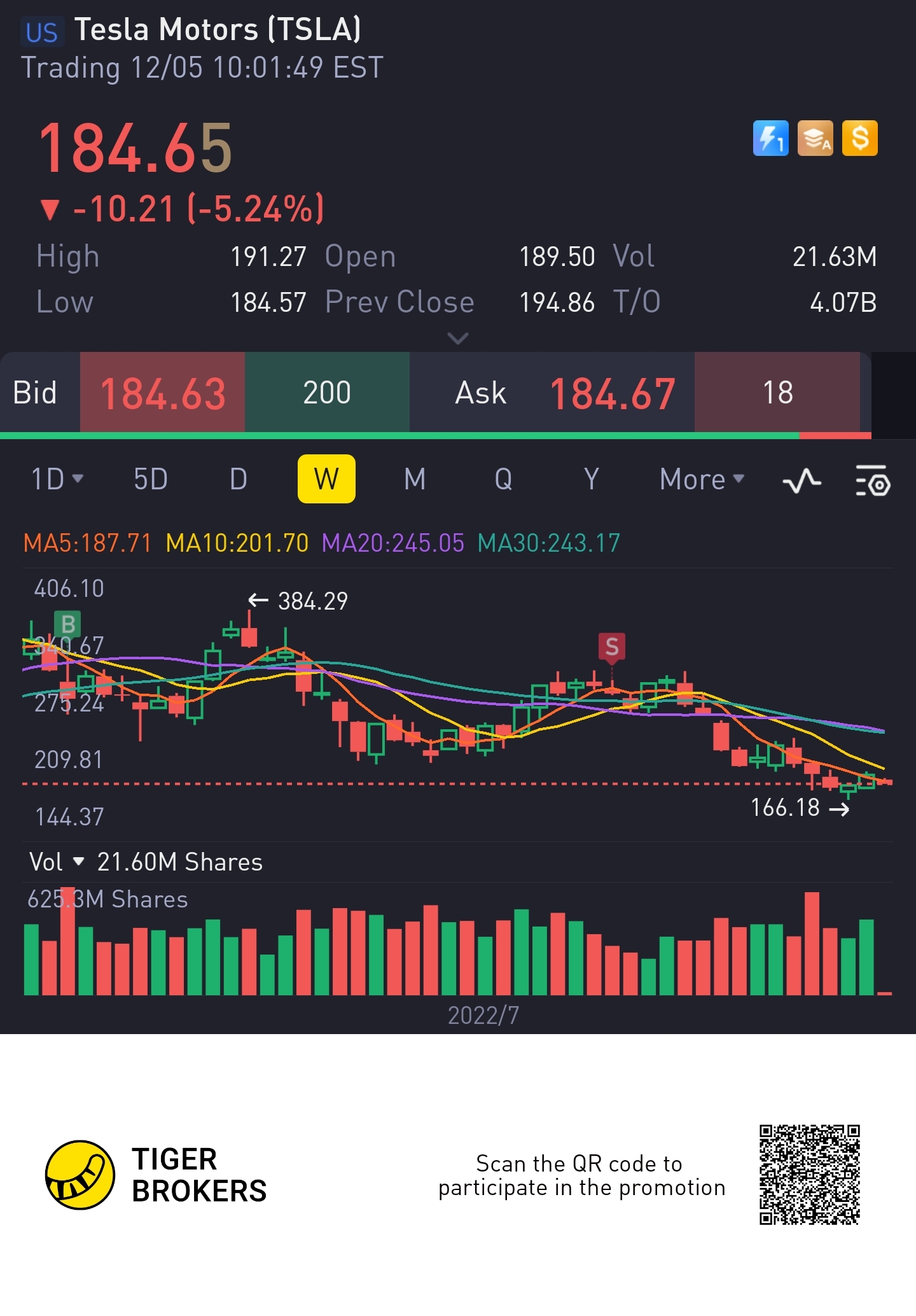Tap the 2022/7 date axis label
The image size is (916, 1316).
coord(483,1016)
